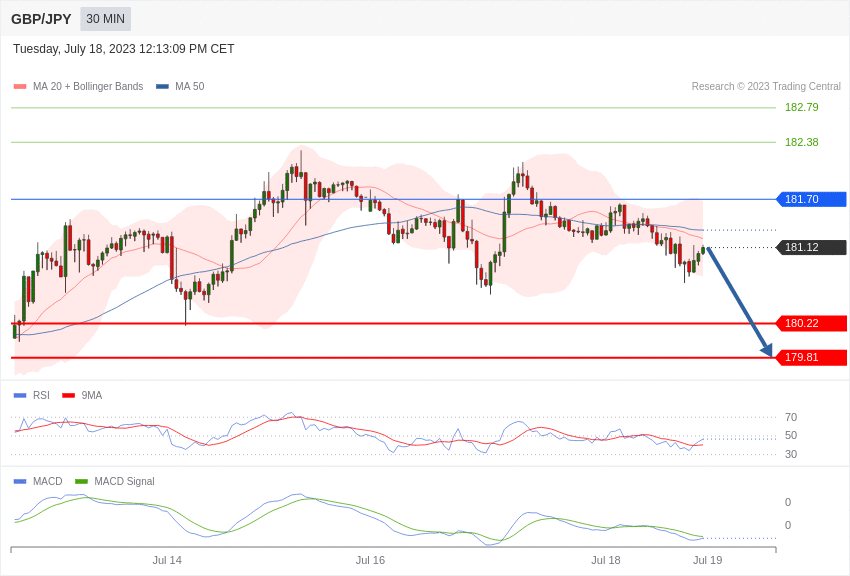
Task: Click the blue 181.70 pivot price tag
Action: tap(812, 199)
